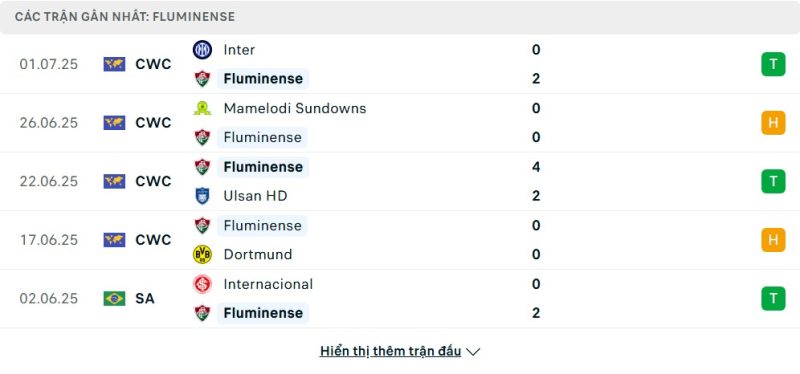Click the Mamelodi Sundowns crest icon

pyautogui.click(x=202, y=108)
